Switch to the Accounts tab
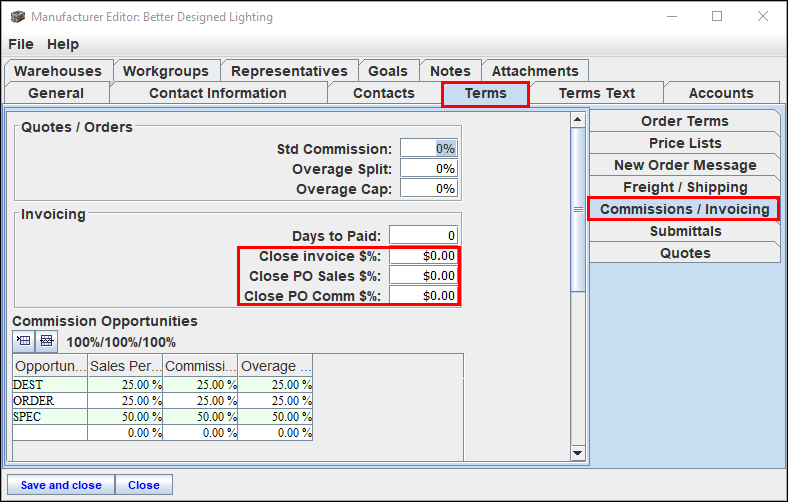Image resolution: width=788 pixels, height=502 pixels. 721,93
